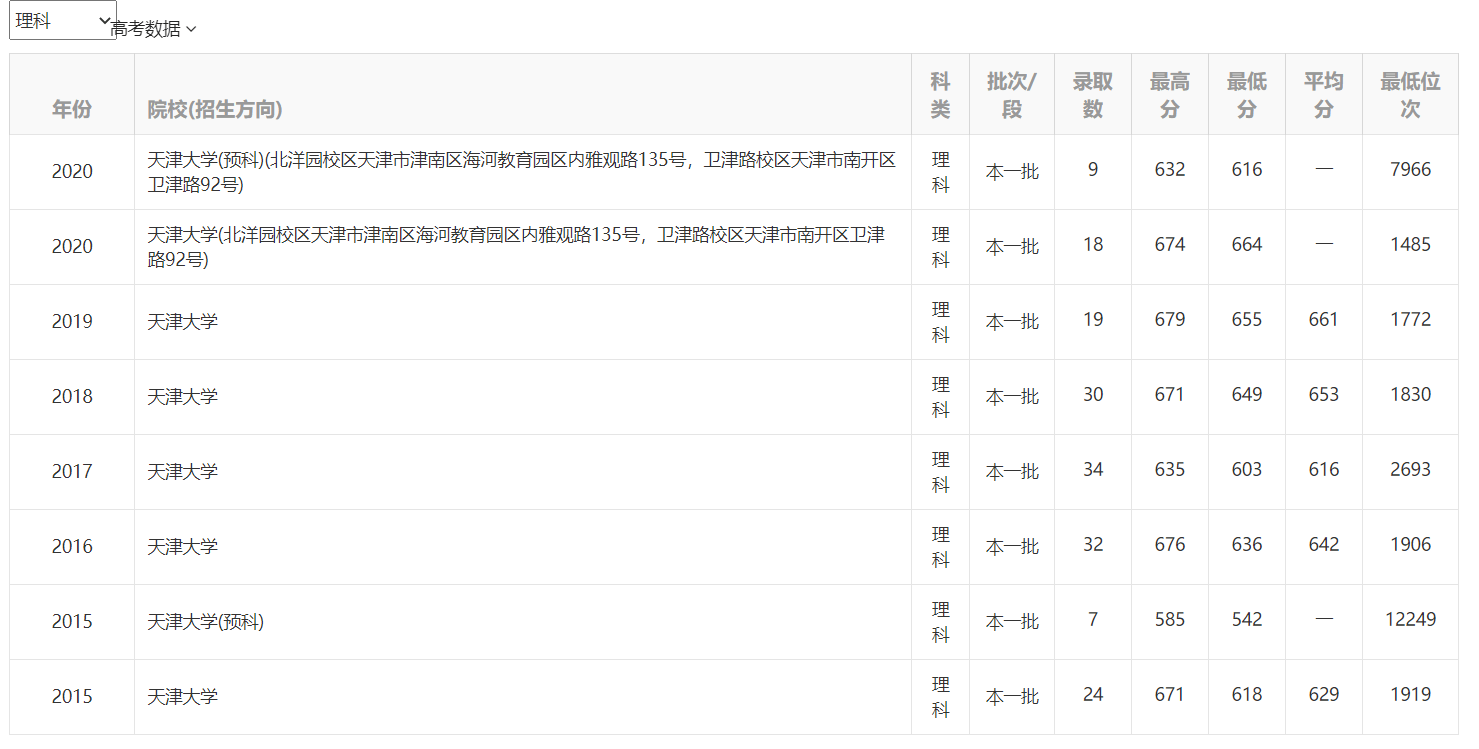Screen dimensions: 1479x749
Task: Select lowest score 664
Action: pos(1247,244)
